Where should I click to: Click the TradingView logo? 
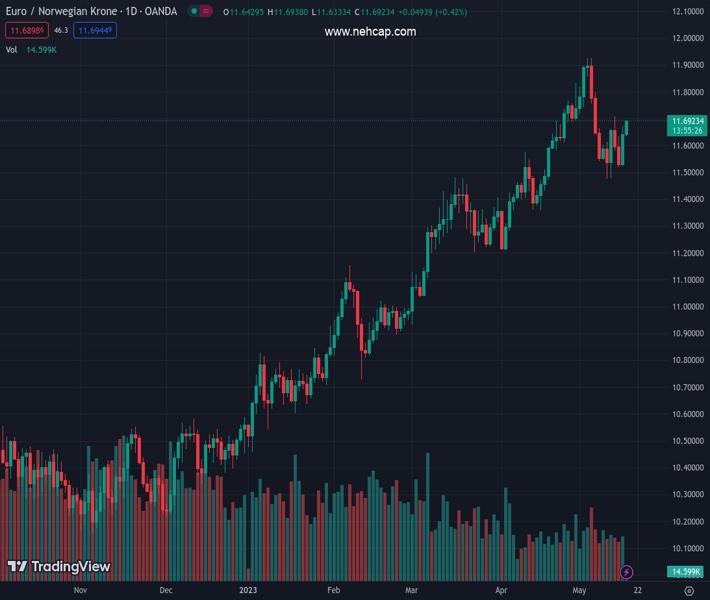point(58,567)
